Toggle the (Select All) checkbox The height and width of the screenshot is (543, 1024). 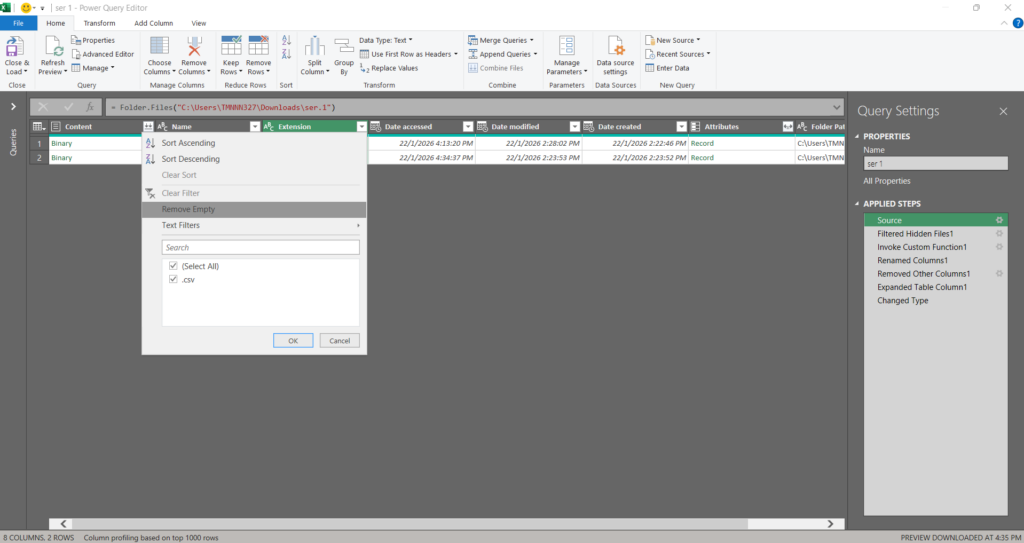(174, 266)
